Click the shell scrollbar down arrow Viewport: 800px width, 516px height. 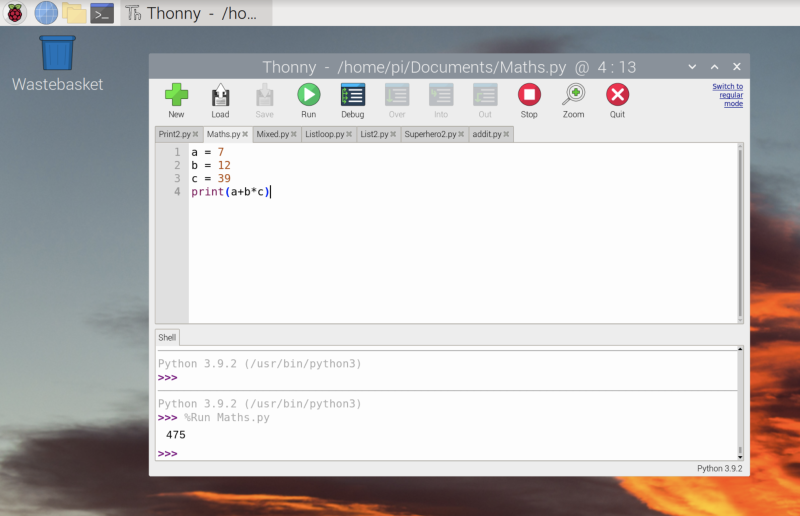pos(740,457)
